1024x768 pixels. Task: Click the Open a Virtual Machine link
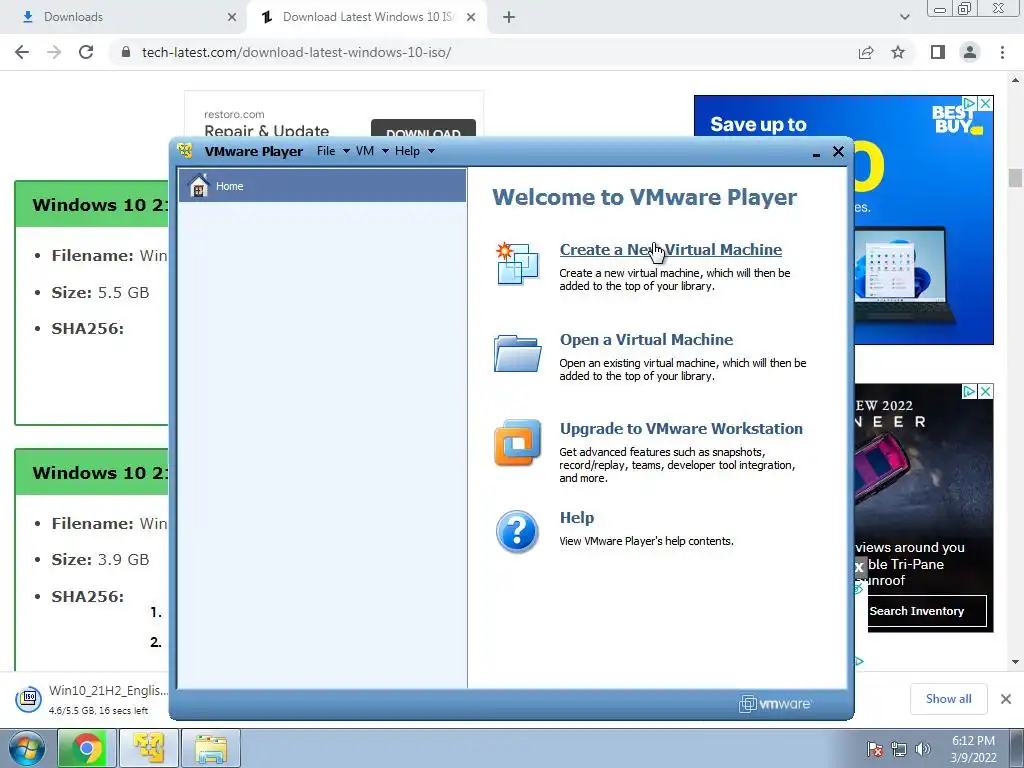(647, 340)
